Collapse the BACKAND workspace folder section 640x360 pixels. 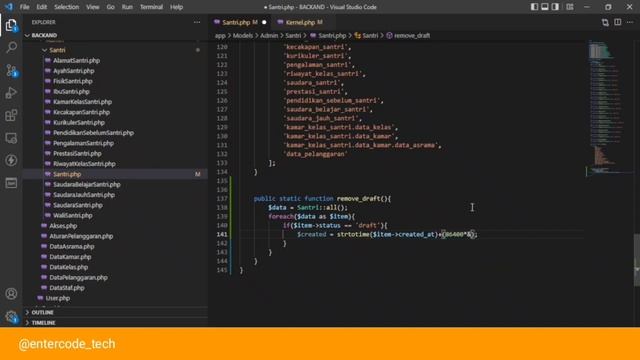coord(115,36)
